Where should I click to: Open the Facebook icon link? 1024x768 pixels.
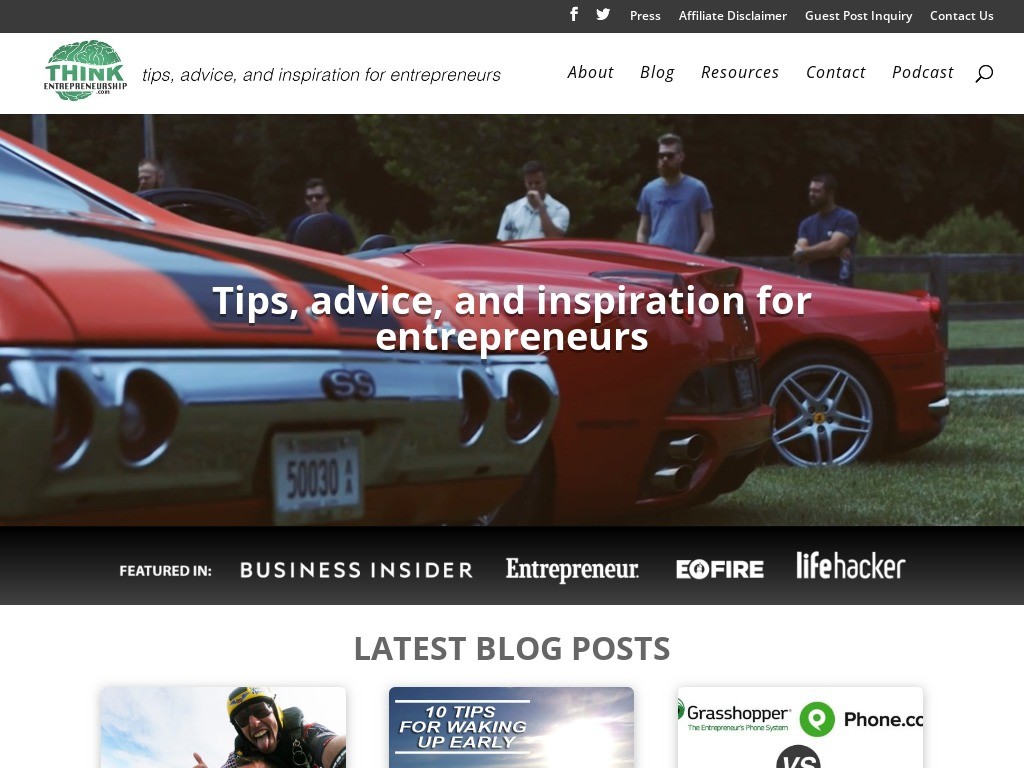point(573,14)
